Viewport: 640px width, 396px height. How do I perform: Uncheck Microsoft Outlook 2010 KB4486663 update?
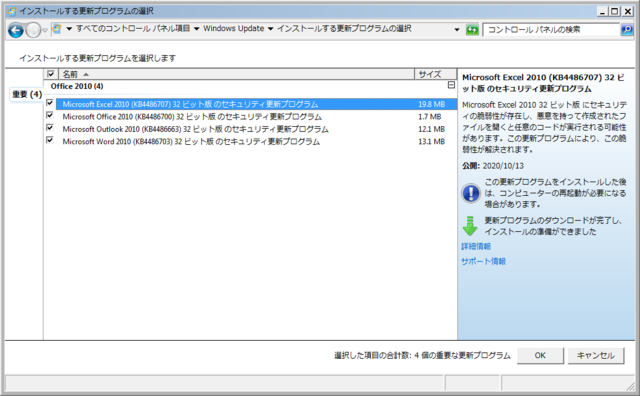(50, 128)
